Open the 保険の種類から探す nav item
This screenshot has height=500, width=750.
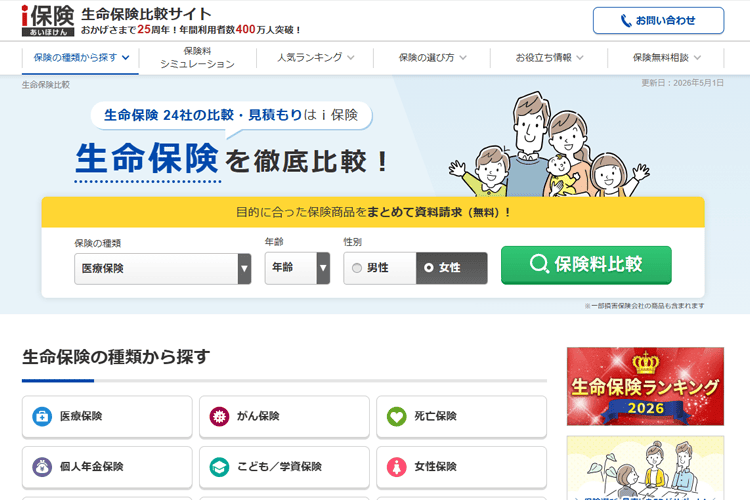click(x=80, y=58)
